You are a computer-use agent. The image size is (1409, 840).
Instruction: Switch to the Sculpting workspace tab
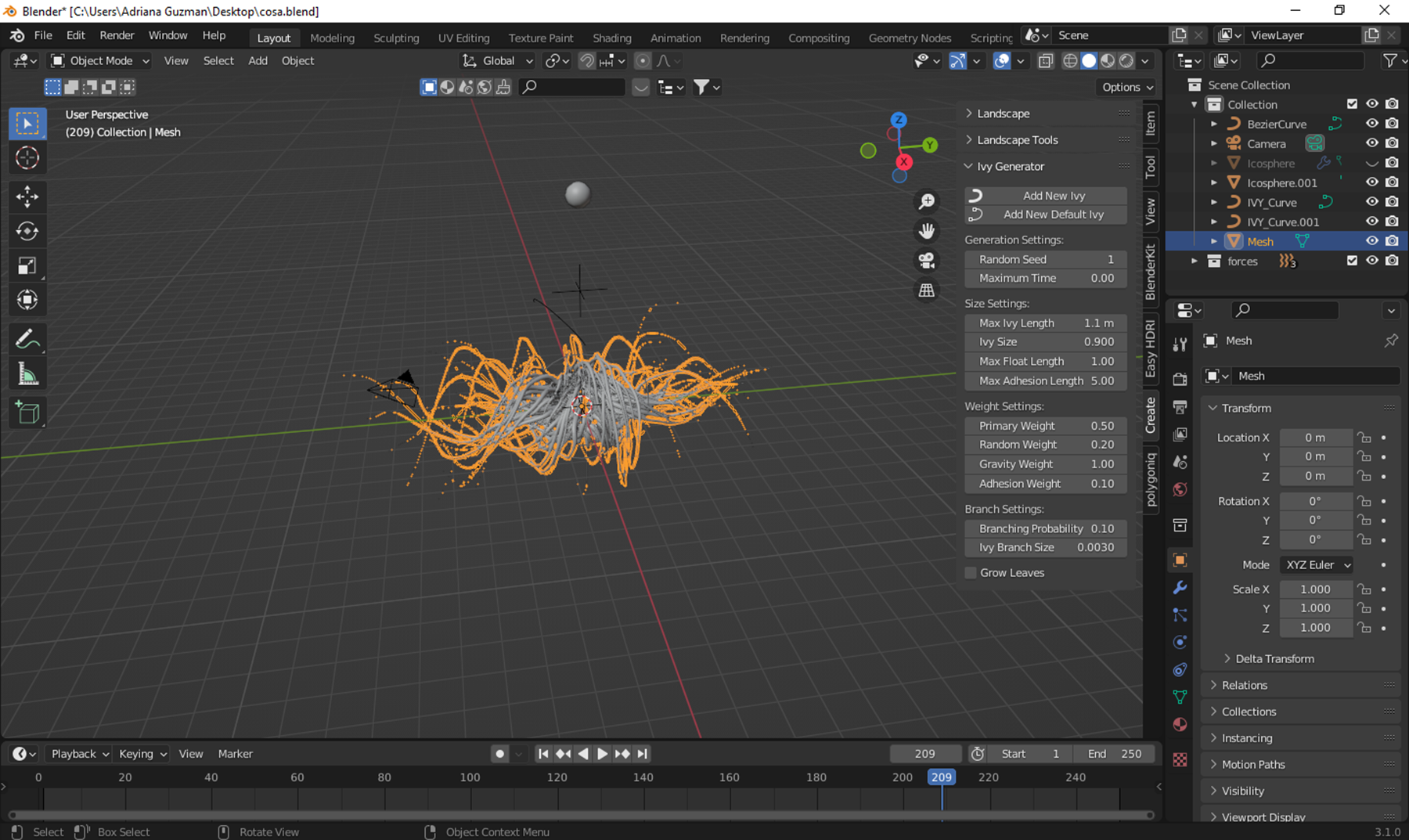(396, 38)
